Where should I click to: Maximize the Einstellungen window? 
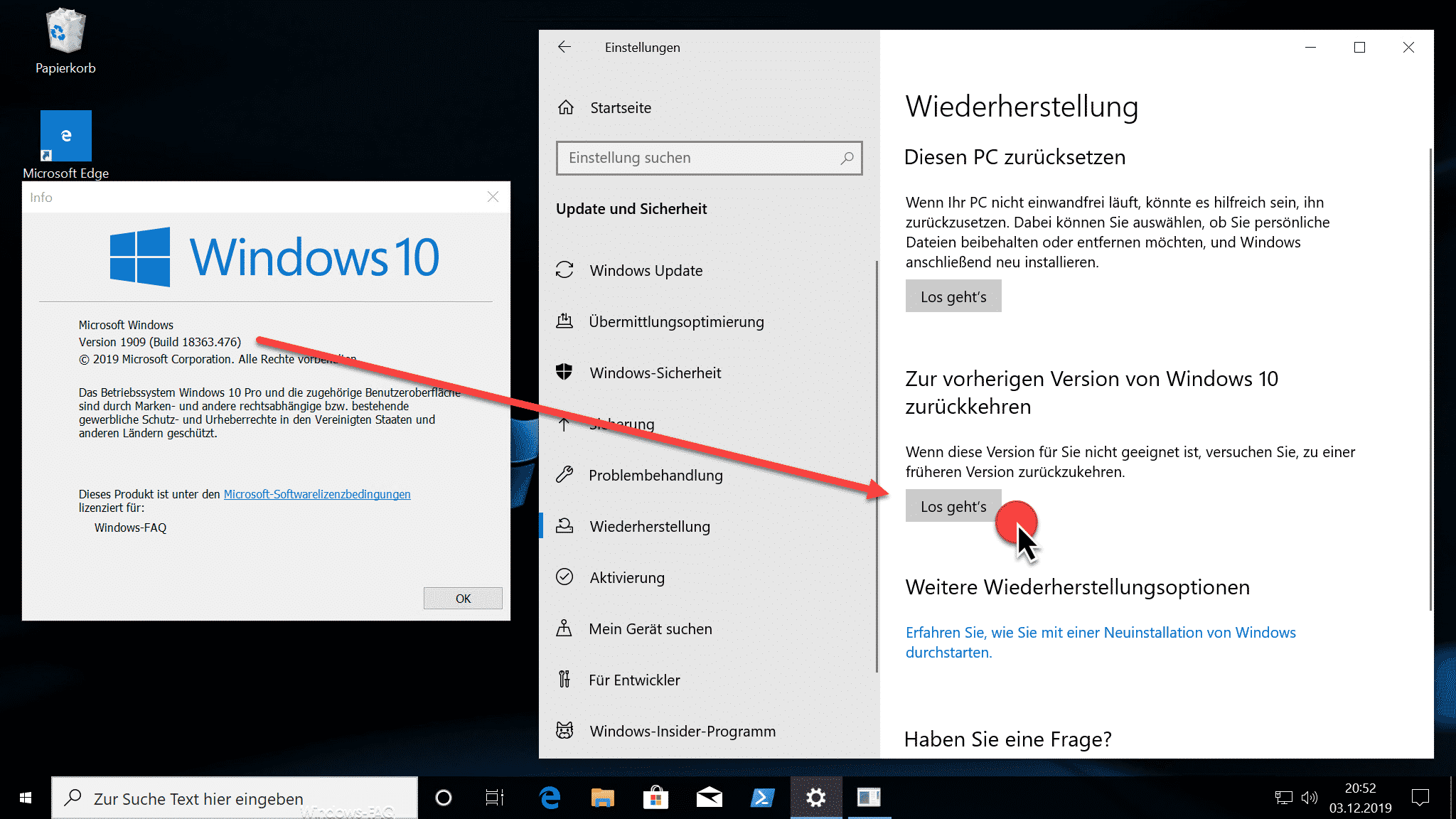(x=1359, y=47)
